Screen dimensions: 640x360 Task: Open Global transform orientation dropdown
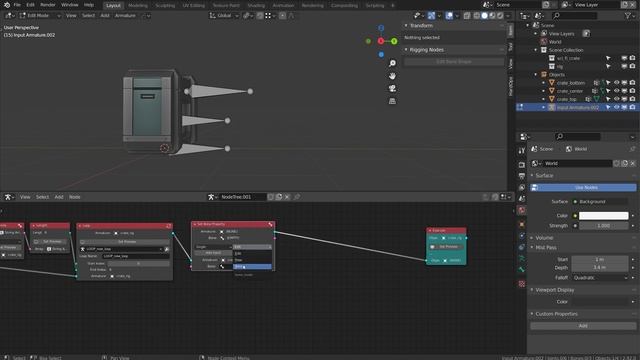[x=224, y=16]
